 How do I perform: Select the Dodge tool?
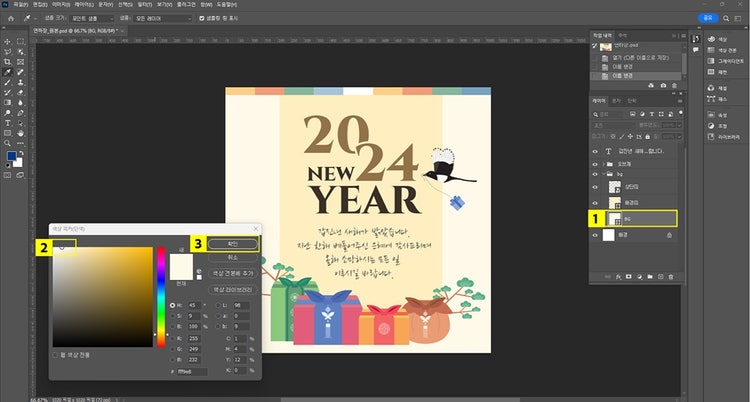[x=8, y=113]
